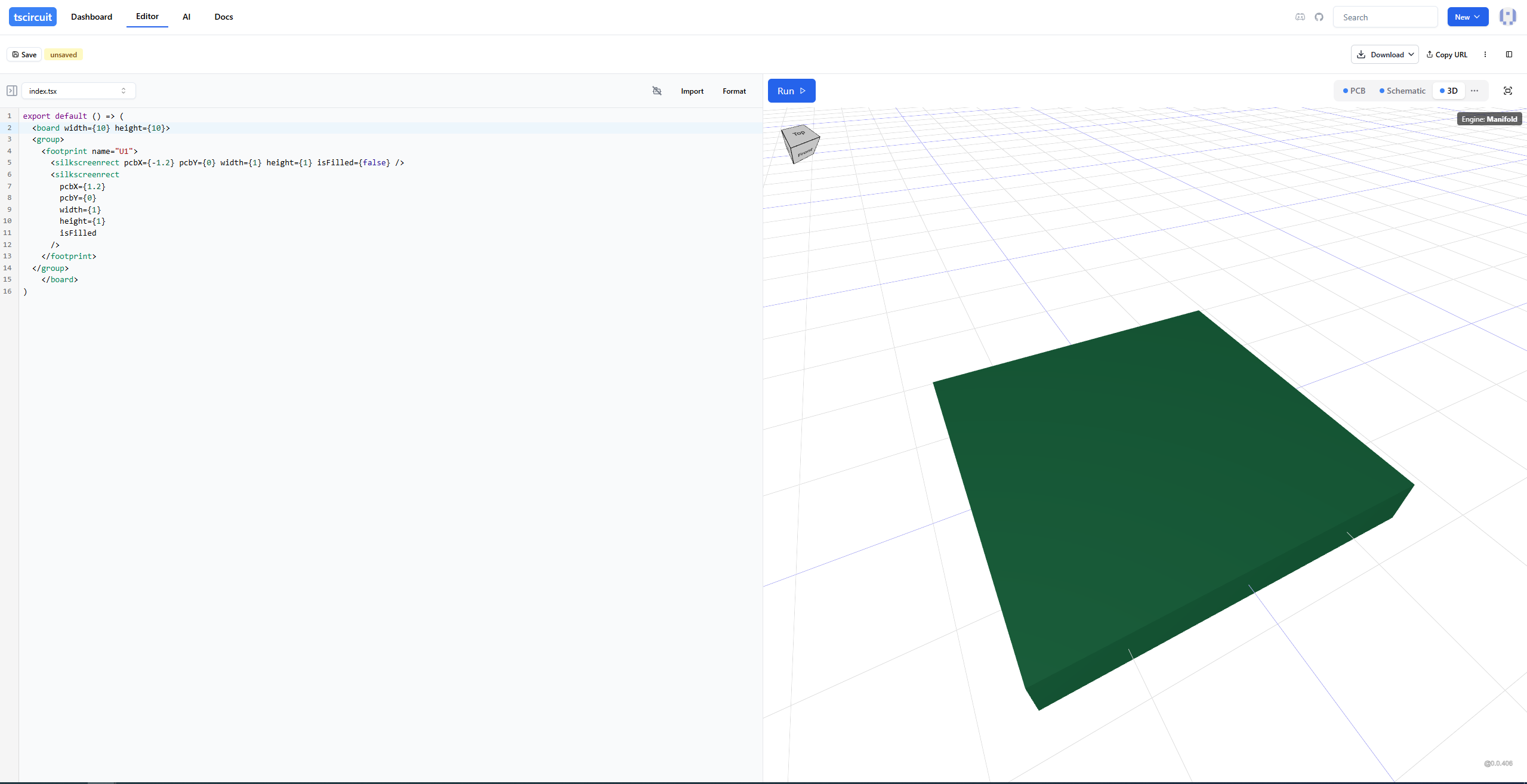The height and width of the screenshot is (784, 1527).
Task: Select the 3D view tab
Action: pos(1448,91)
